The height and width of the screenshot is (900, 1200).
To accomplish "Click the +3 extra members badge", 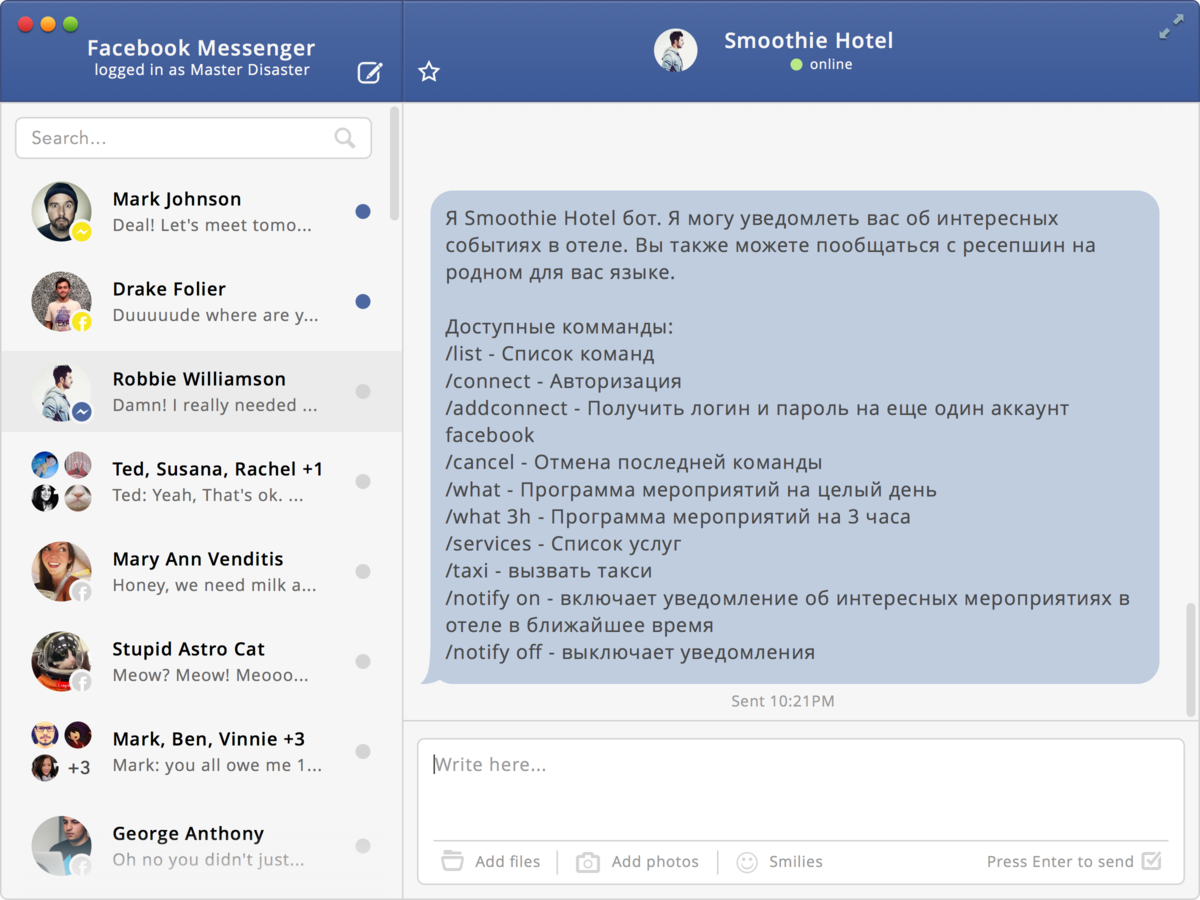I will point(79,768).
